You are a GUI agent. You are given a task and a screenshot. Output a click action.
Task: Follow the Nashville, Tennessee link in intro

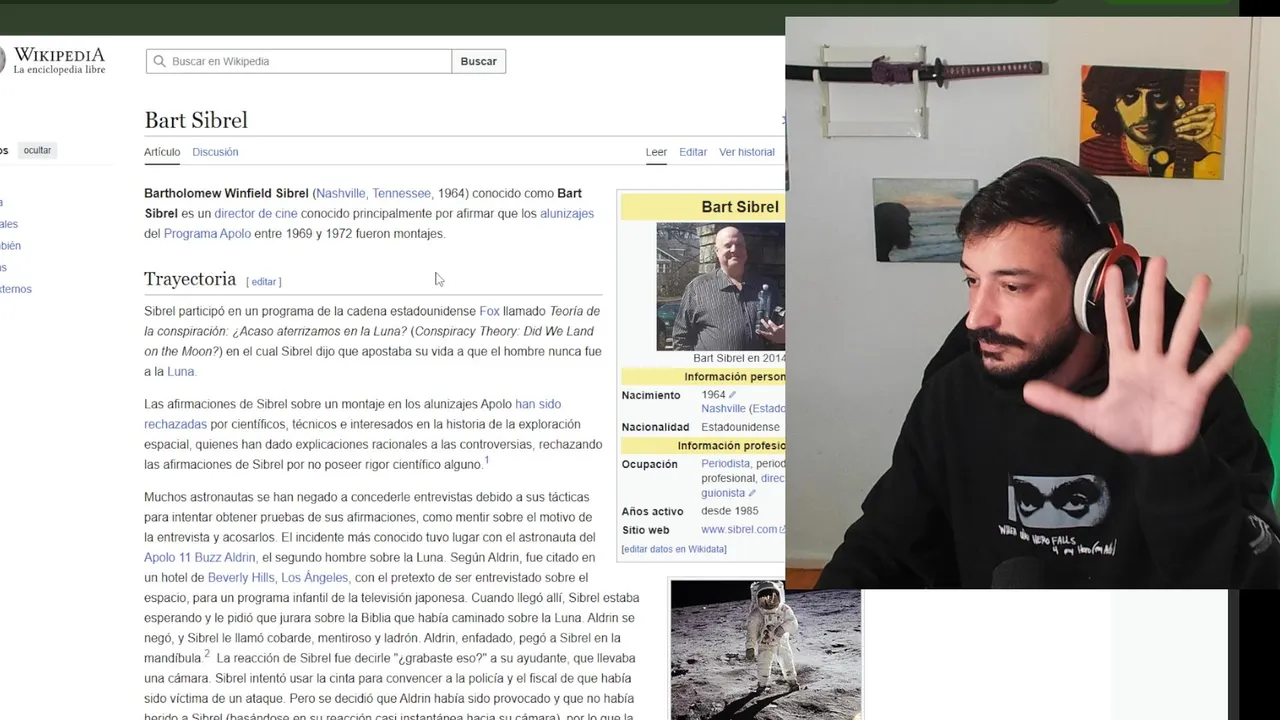(x=373, y=193)
